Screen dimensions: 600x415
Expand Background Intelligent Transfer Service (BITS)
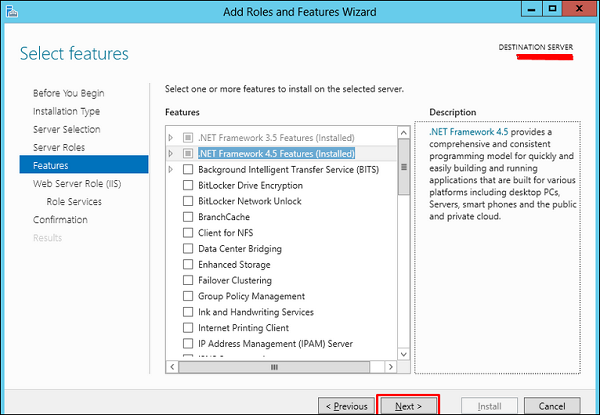(171, 169)
